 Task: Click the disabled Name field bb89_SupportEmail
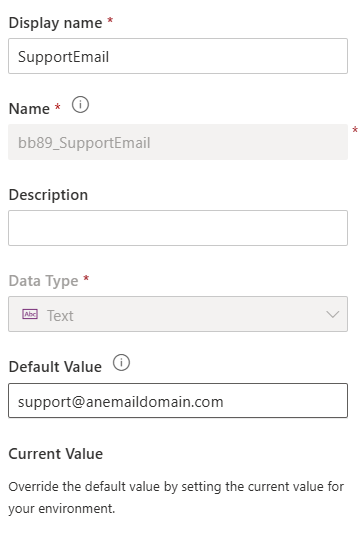click(178, 142)
